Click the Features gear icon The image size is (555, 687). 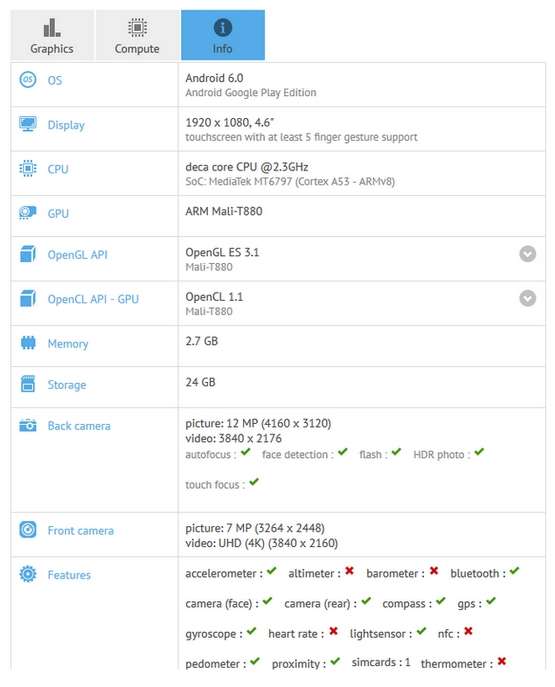(x=28, y=574)
